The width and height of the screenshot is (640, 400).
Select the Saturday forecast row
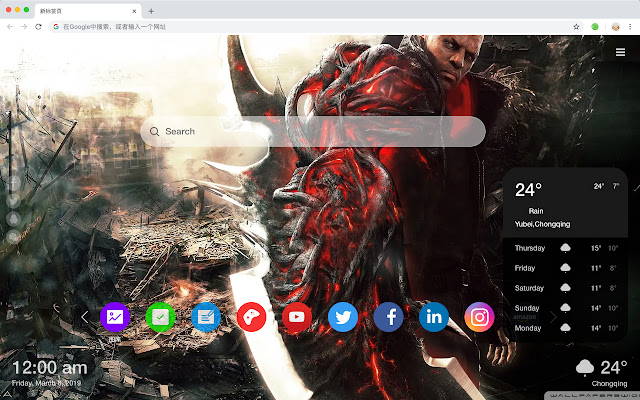(566, 288)
